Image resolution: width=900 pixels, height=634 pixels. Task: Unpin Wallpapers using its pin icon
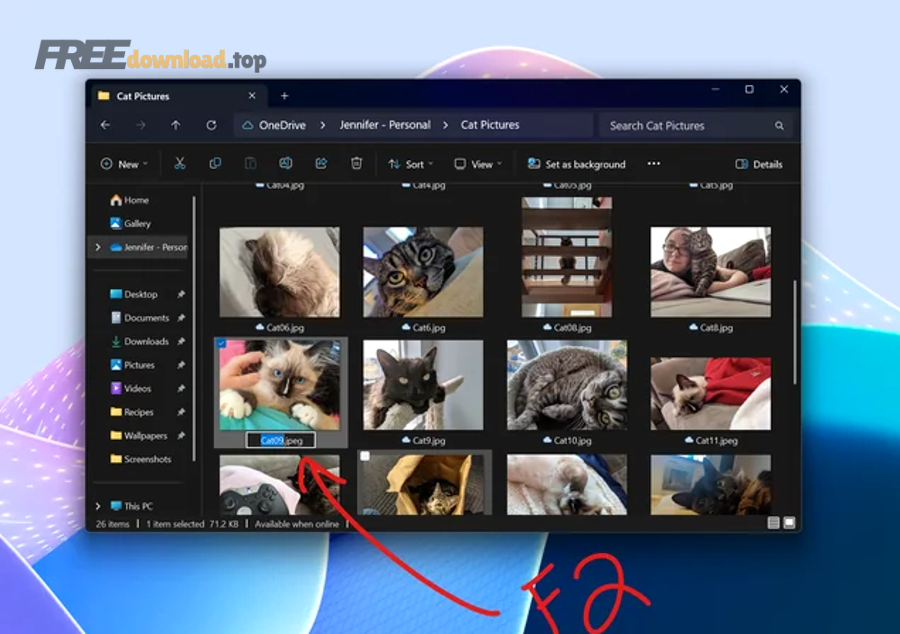click(181, 435)
